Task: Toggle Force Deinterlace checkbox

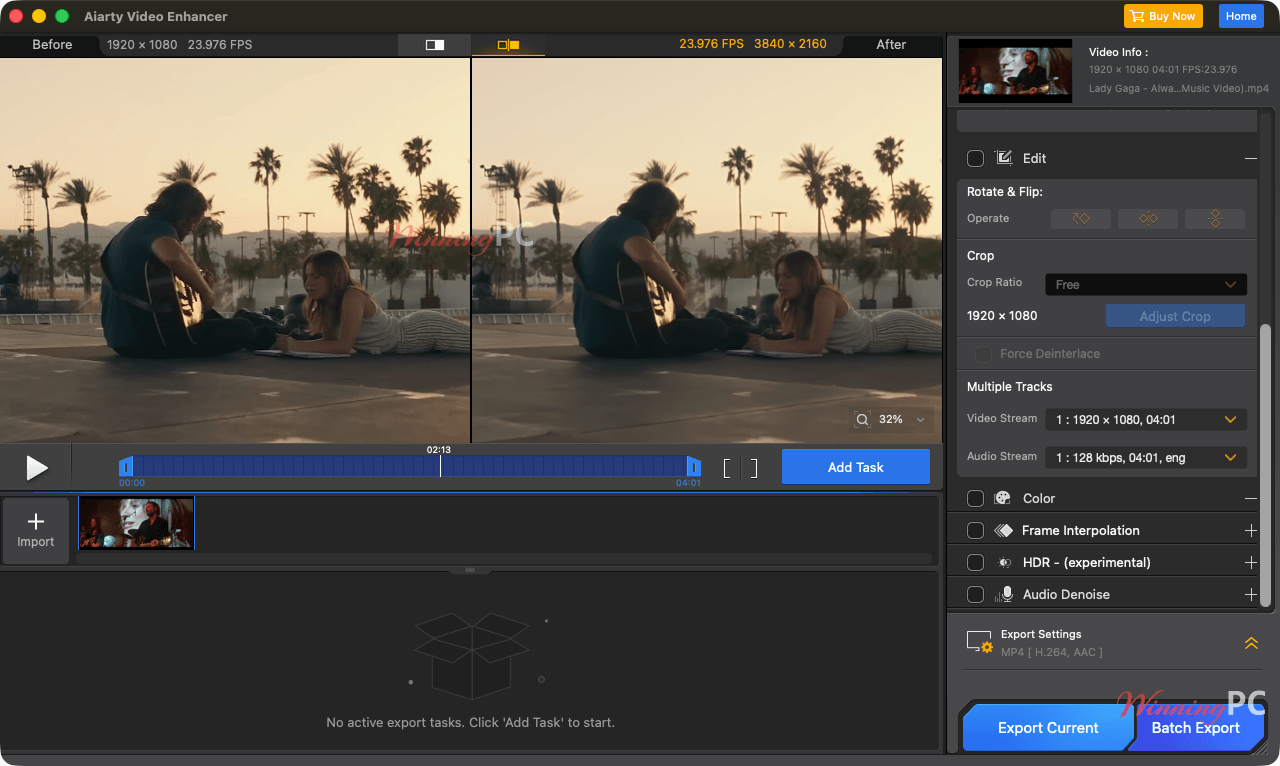Action: [x=984, y=354]
